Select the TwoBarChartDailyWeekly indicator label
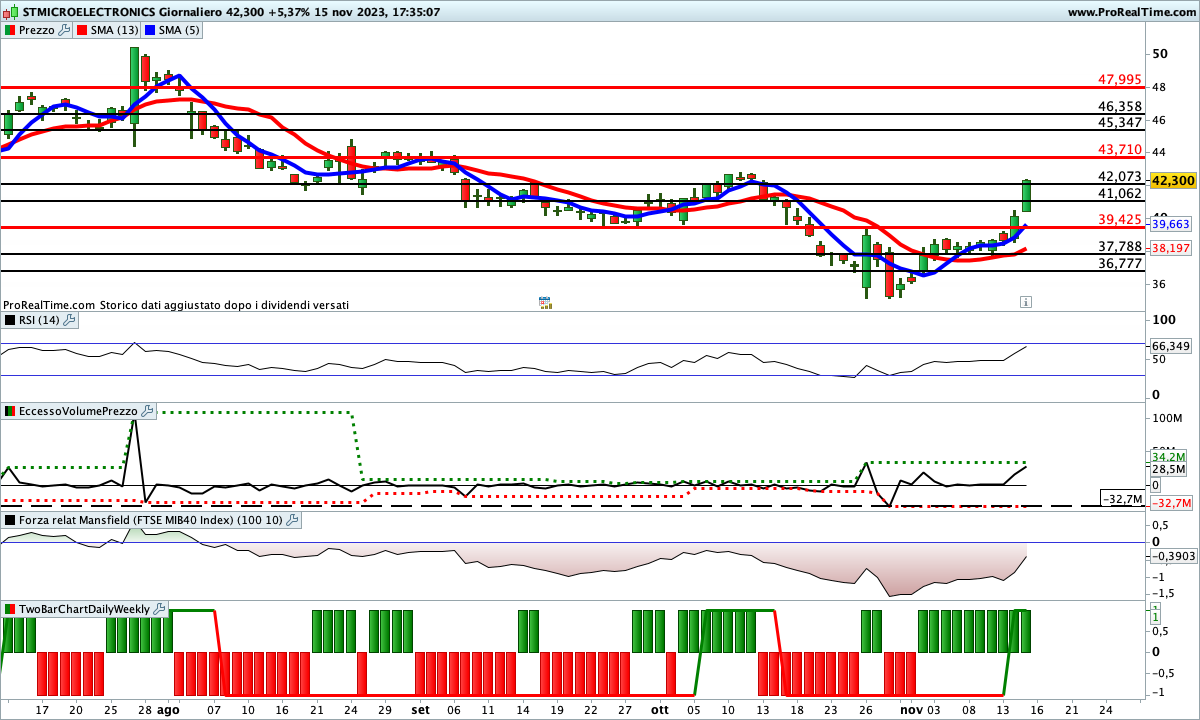This screenshot has height=720, width=1200. coord(85,608)
